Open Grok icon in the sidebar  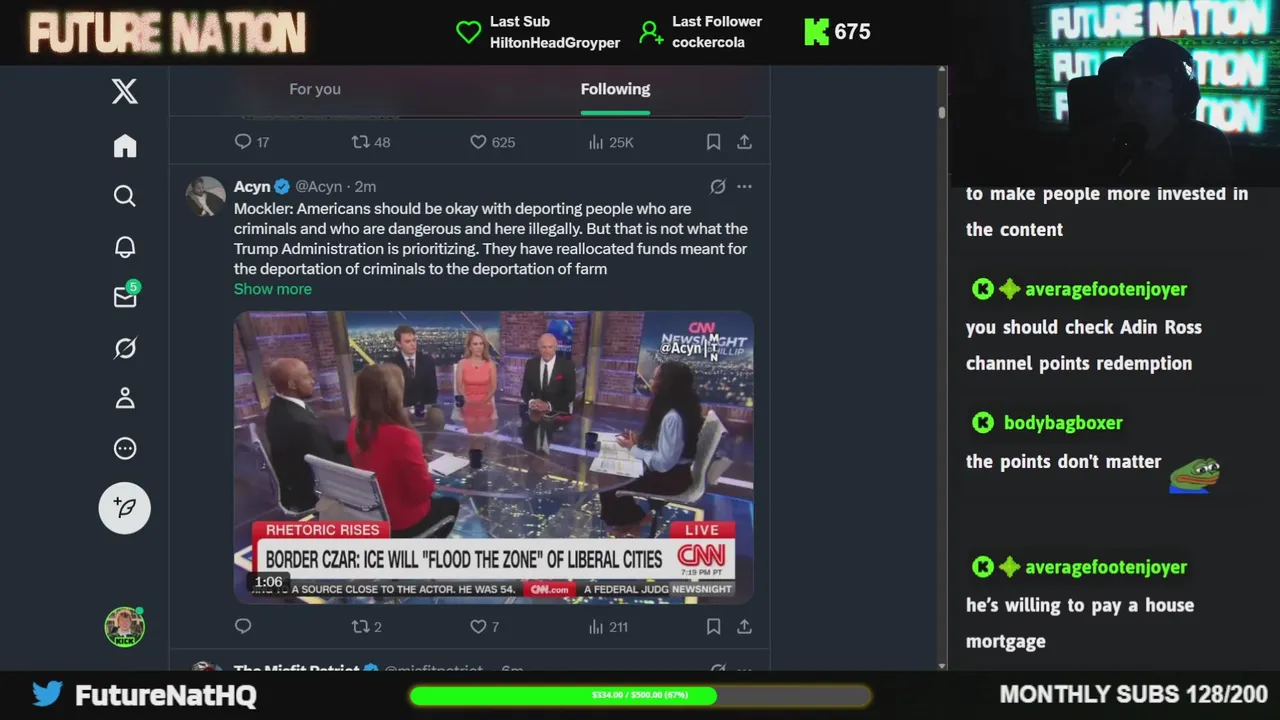point(125,348)
